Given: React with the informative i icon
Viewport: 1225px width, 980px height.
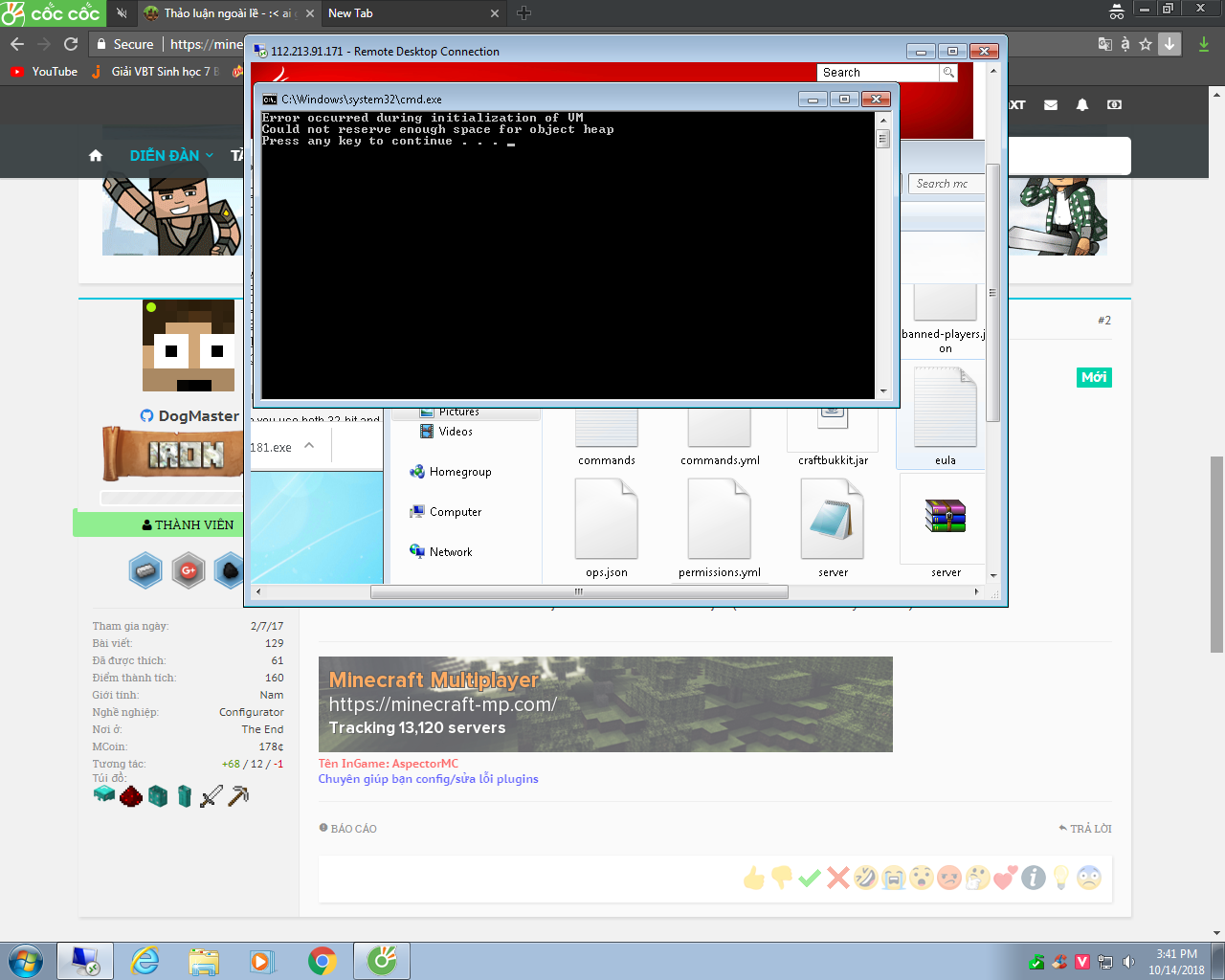Looking at the screenshot, I should pos(1034,878).
